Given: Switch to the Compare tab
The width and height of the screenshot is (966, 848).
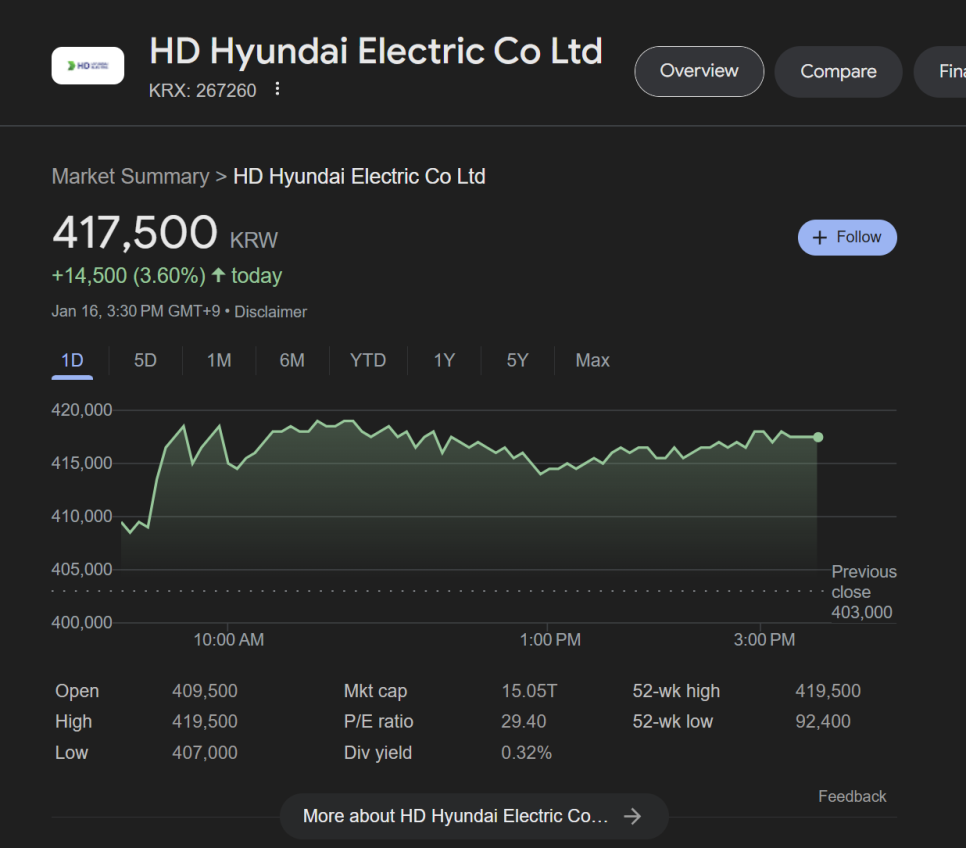Looking at the screenshot, I should [x=838, y=71].
